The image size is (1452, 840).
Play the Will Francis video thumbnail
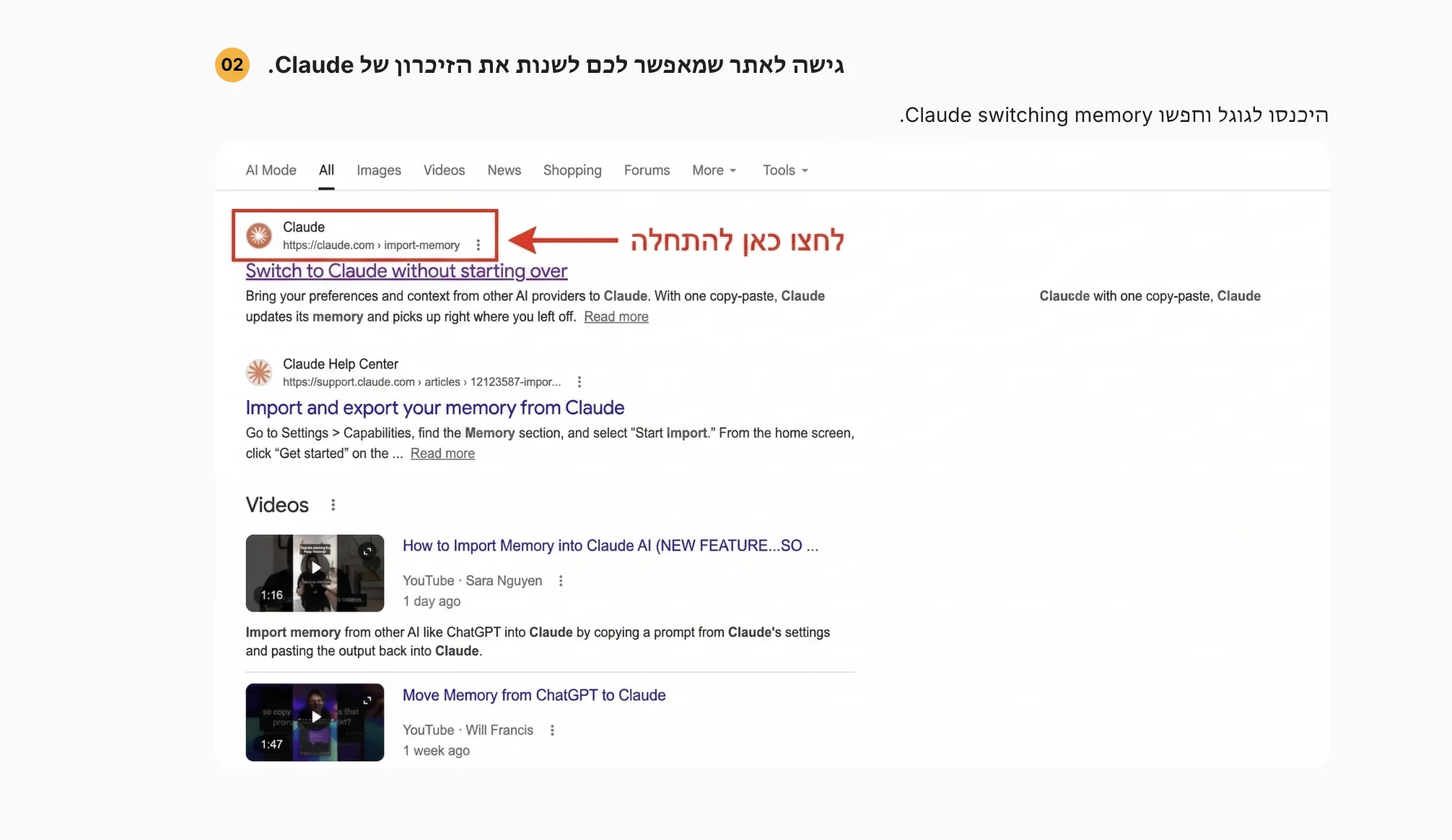[315, 722]
